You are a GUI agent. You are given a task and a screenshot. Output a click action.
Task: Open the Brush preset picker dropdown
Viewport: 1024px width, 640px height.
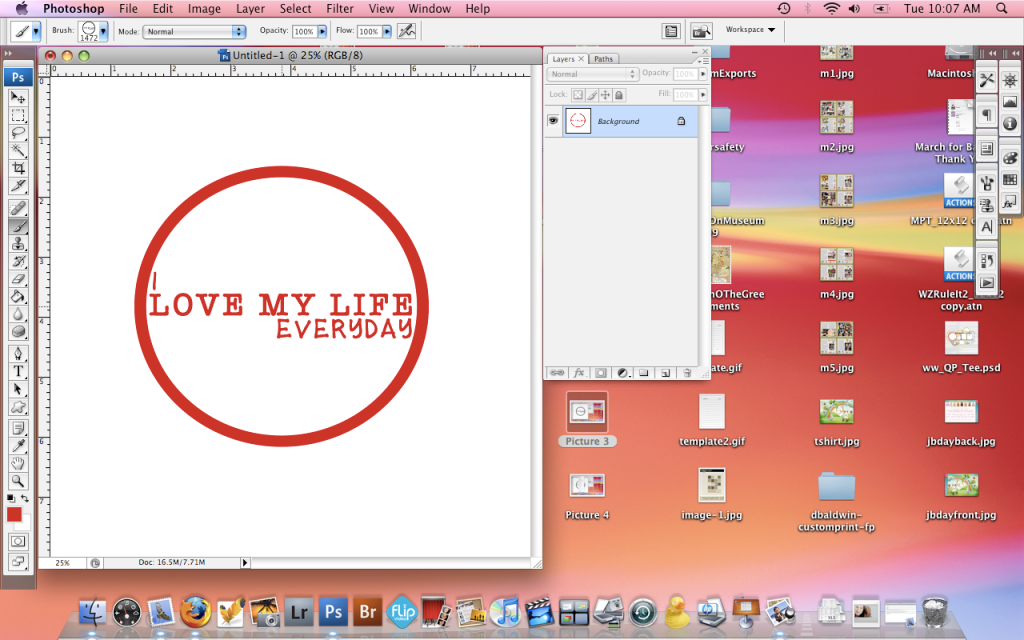pyautogui.click(x=103, y=31)
